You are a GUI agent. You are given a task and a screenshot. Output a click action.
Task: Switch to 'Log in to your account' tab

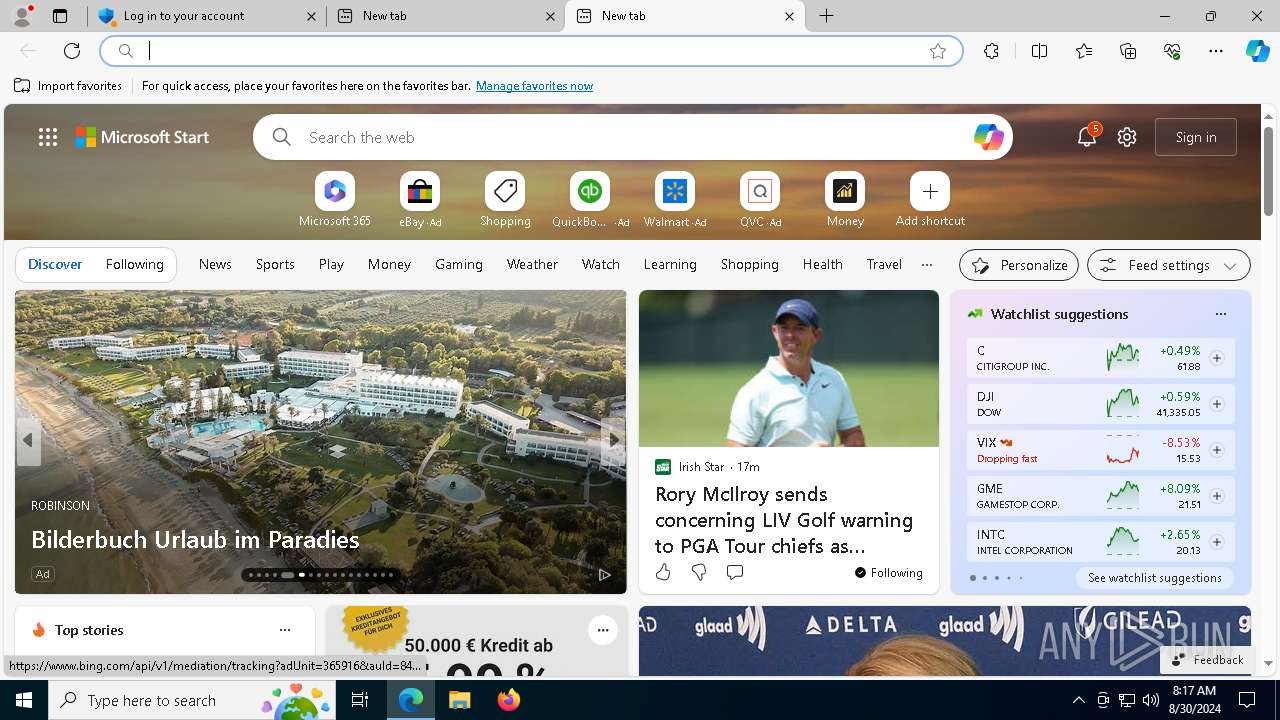pos(207,16)
